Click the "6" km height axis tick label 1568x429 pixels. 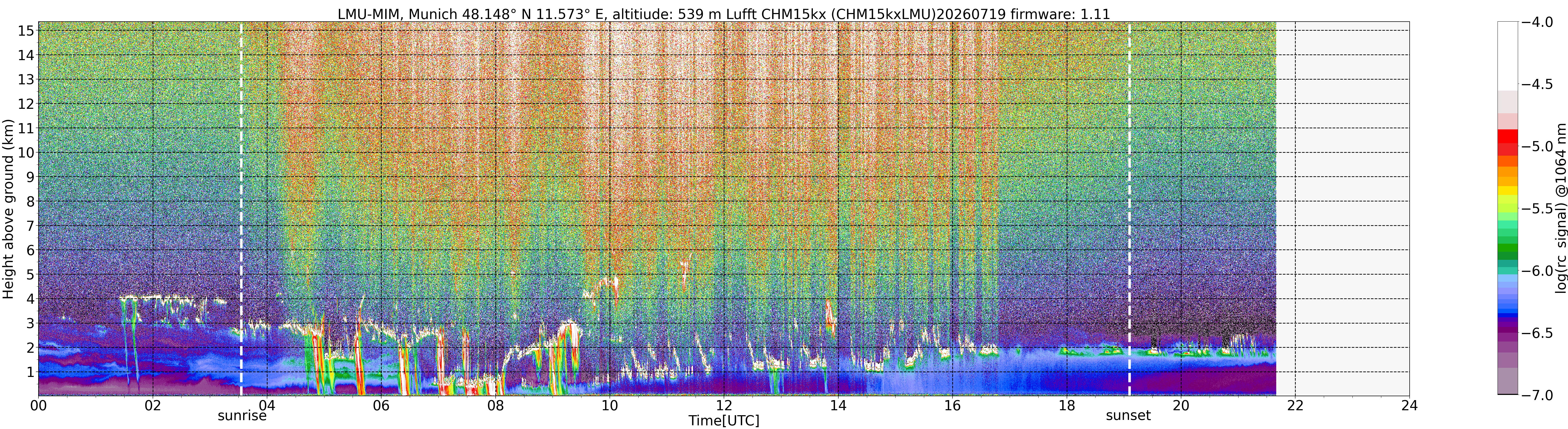click(30, 250)
